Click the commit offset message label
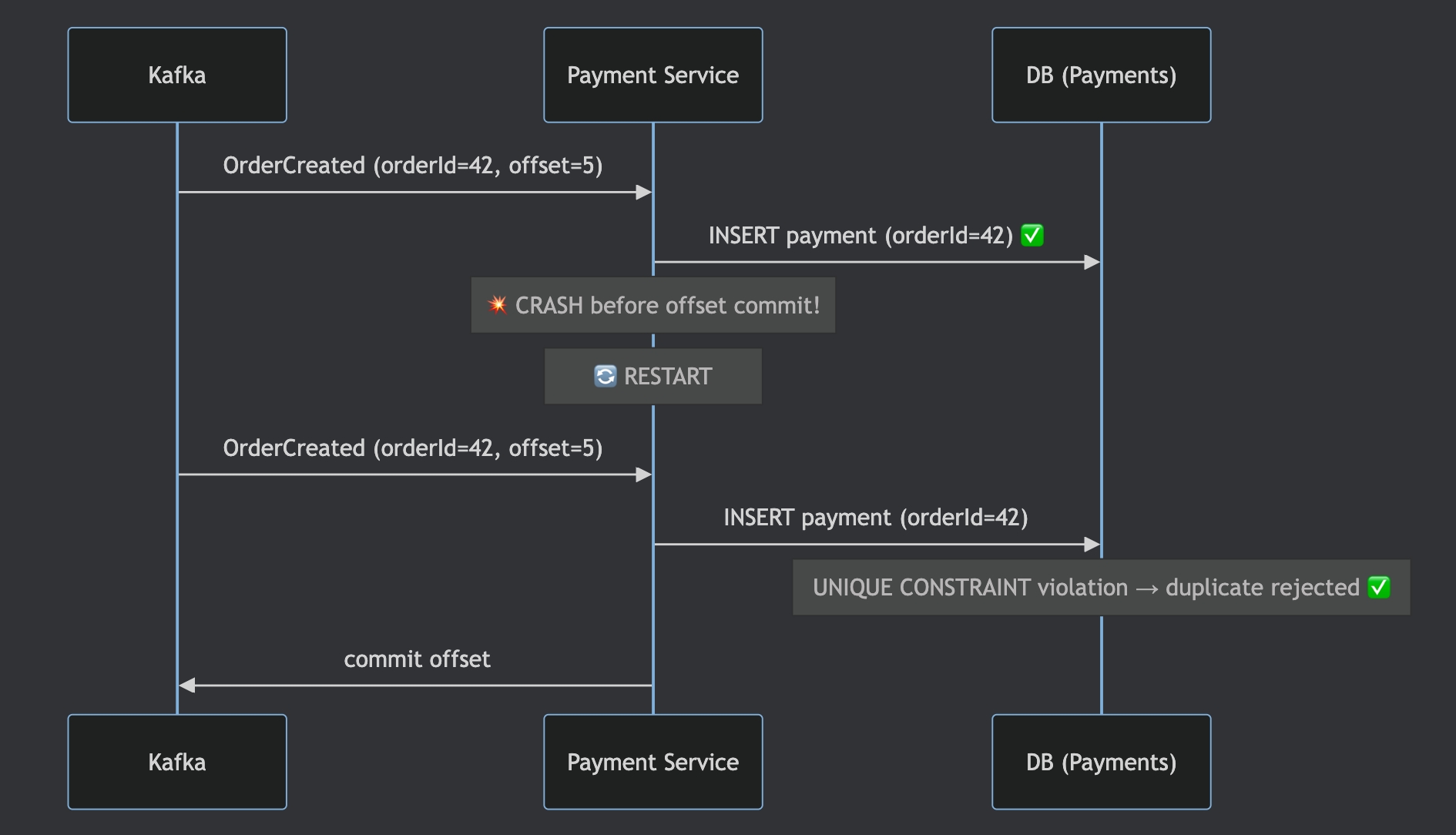This screenshot has width=1456, height=835. point(417,659)
